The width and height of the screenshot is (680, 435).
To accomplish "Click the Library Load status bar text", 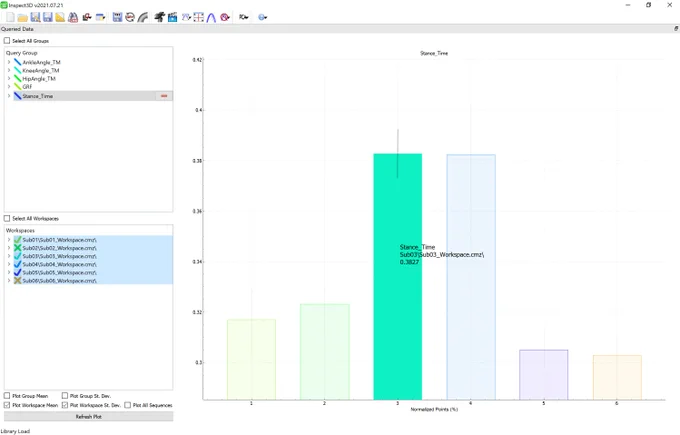I will 15,431.
